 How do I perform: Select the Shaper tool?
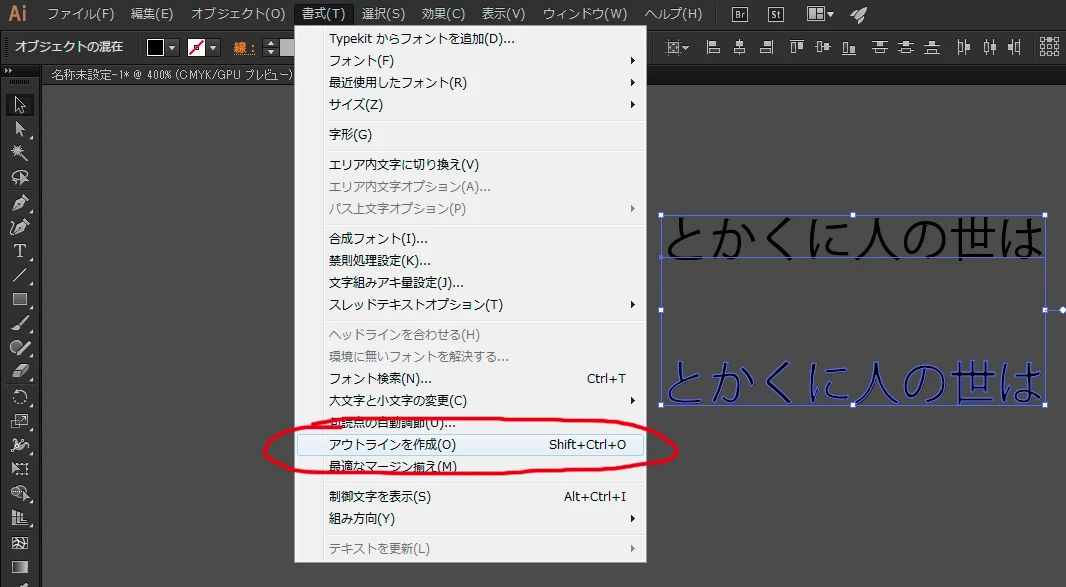20,348
